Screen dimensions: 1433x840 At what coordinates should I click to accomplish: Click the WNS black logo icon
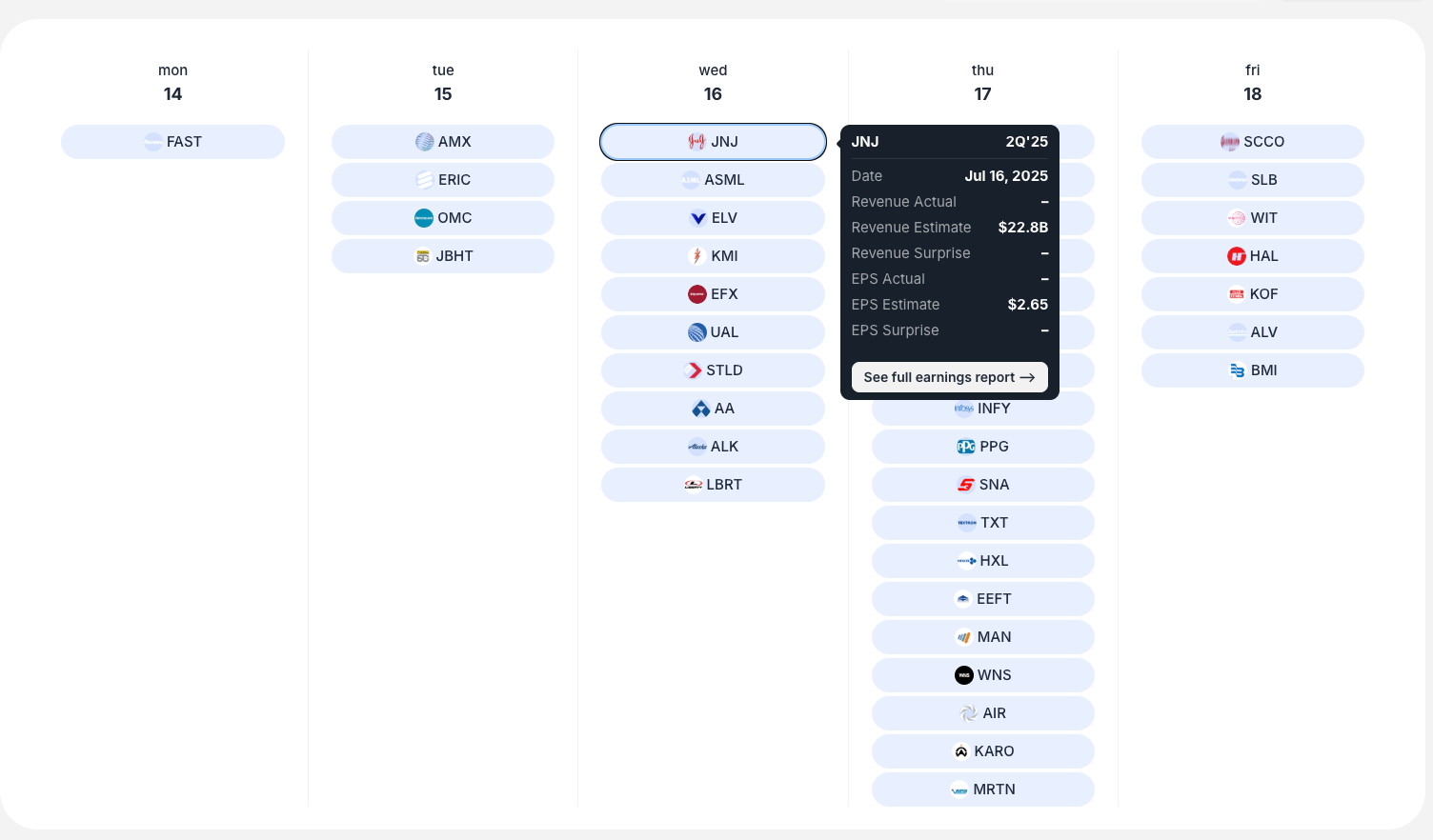[964, 675]
